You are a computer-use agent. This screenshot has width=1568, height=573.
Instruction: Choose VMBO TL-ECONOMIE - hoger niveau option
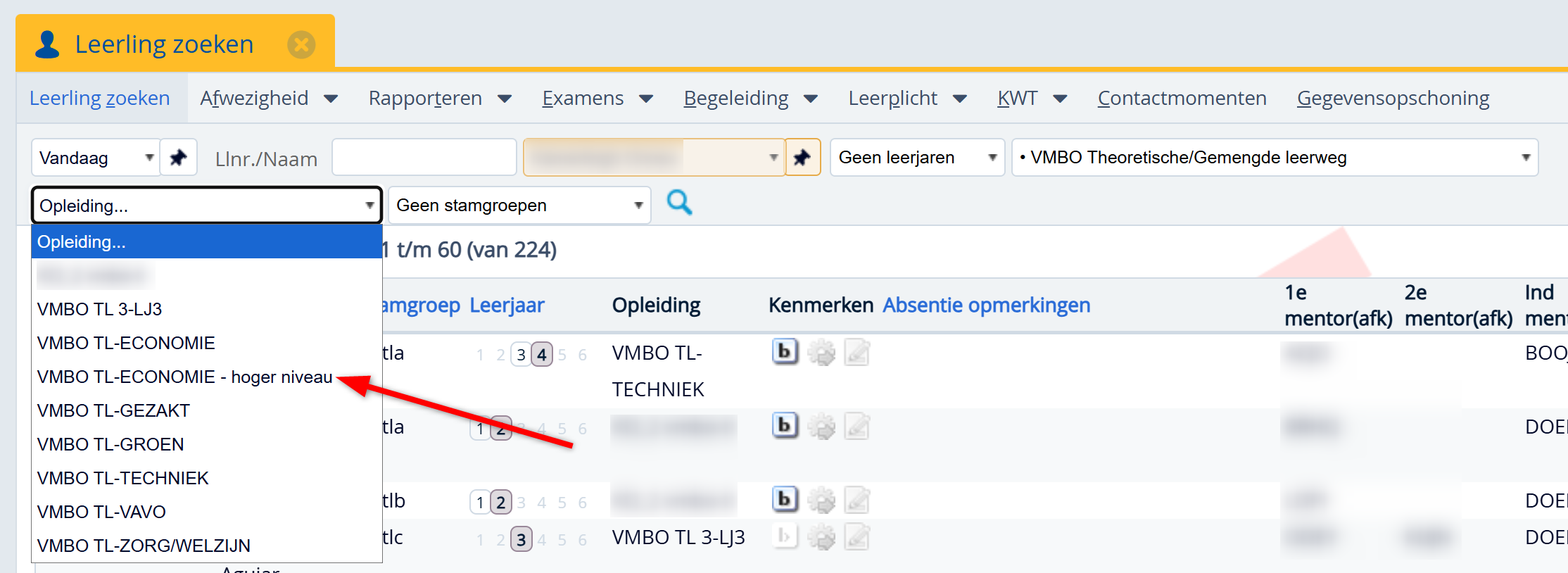coord(184,377)
